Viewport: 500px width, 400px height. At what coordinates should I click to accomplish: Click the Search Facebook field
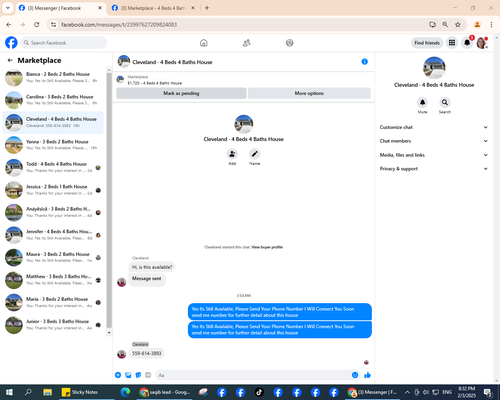(x=64, y=43)
